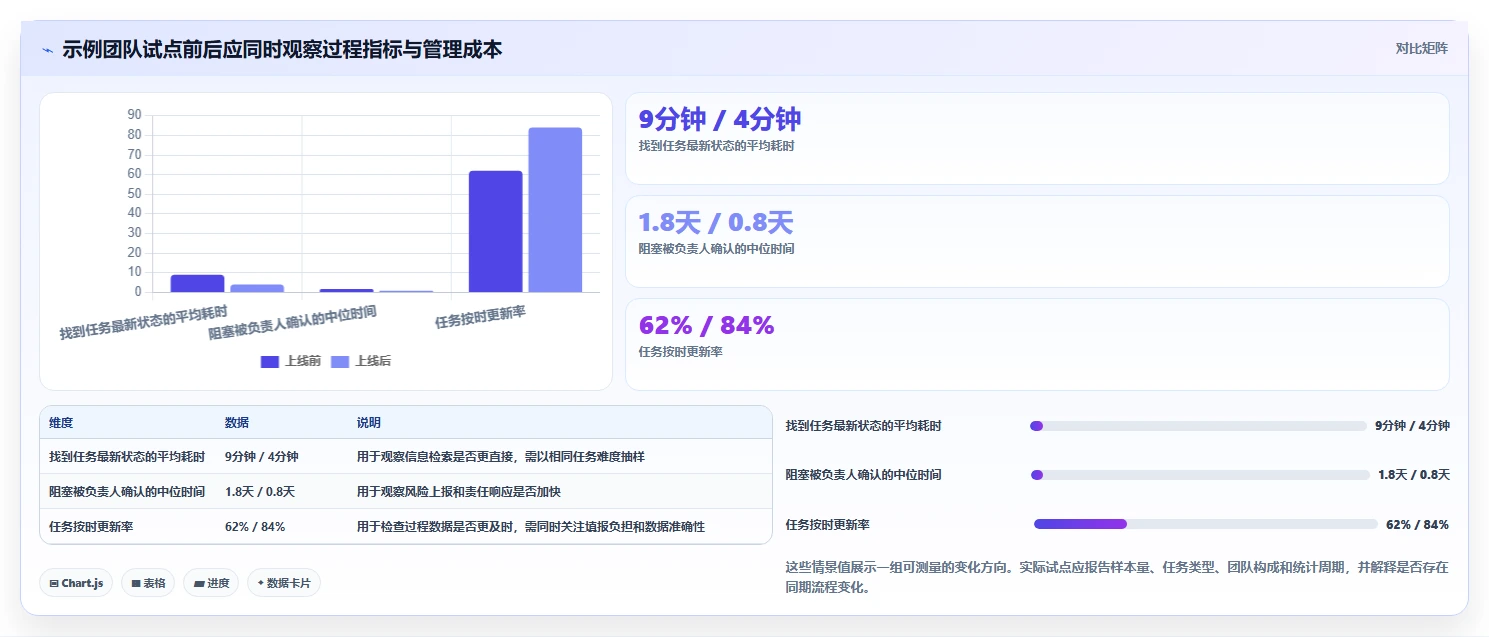This screenshot has height=637, width=1489.
Task: Select table cell 阻塞被负责人确认的中位时间
Action: [127, 491]
